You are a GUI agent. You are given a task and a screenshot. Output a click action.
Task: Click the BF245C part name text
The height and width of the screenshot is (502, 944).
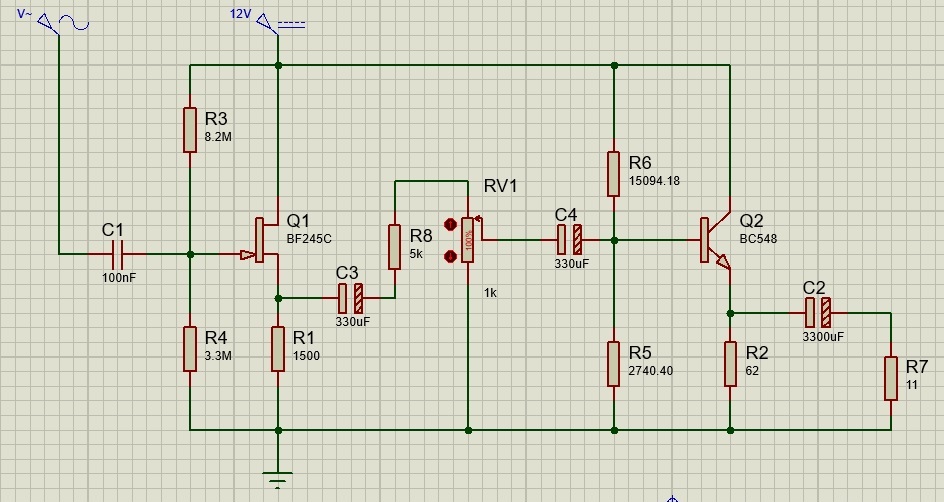tap(309, 239)
